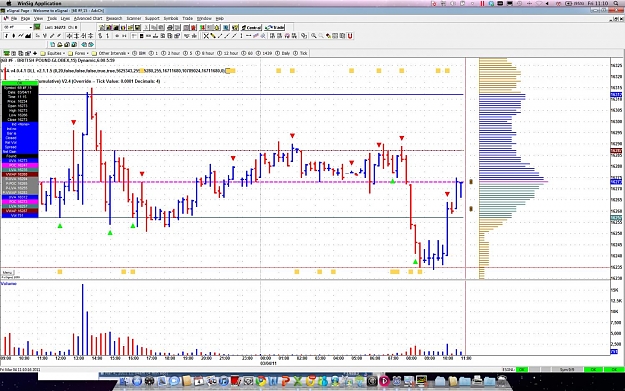This screenshot has width=625, height=391.
Task: Click green buy arrow below the 08:00 low
Action: point(415,262)
